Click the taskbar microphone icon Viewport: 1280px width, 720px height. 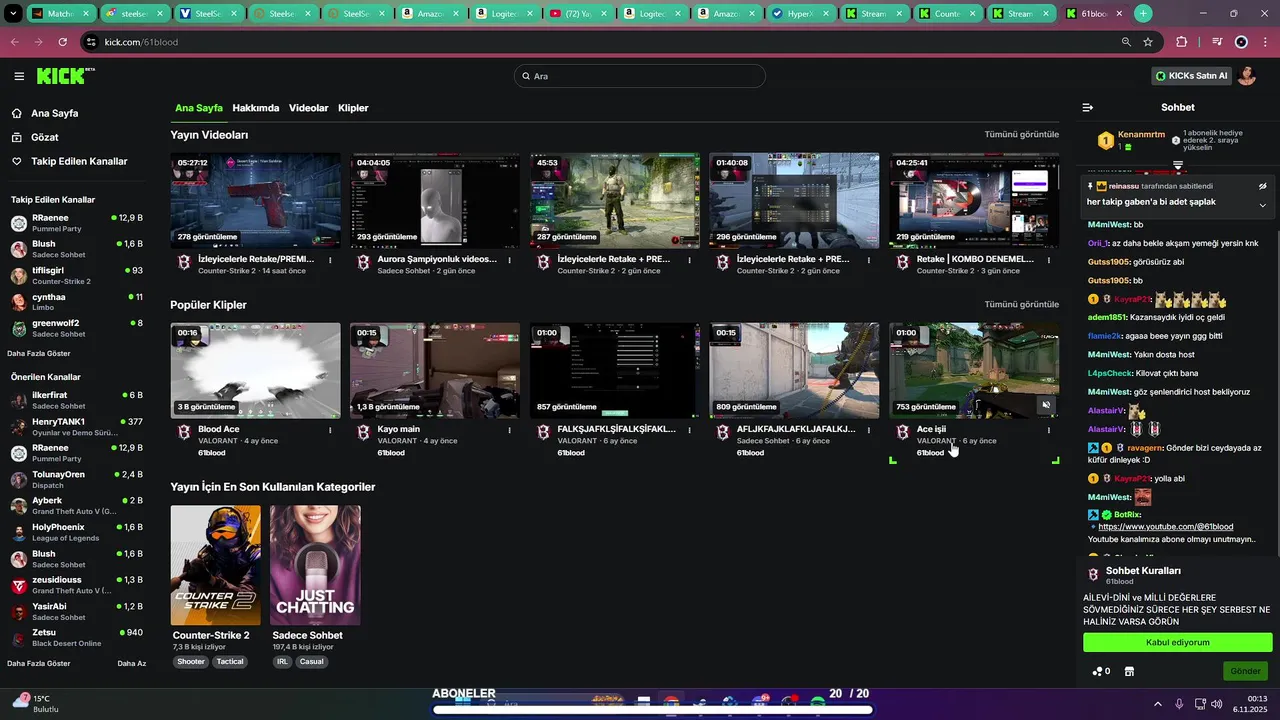[x=1180, y=704]
